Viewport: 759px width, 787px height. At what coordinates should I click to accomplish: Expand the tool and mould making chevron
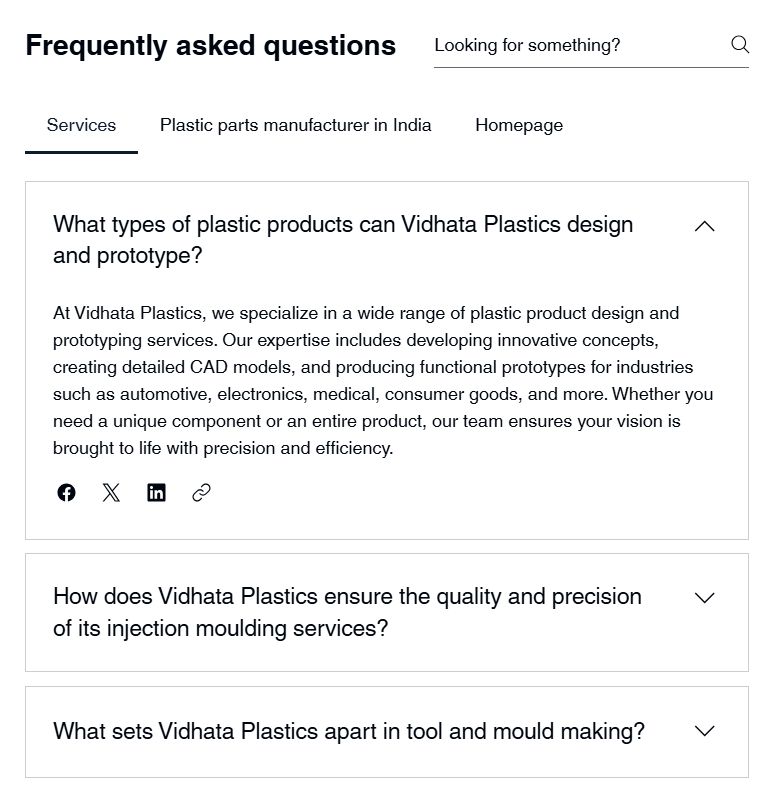[704, 731]
